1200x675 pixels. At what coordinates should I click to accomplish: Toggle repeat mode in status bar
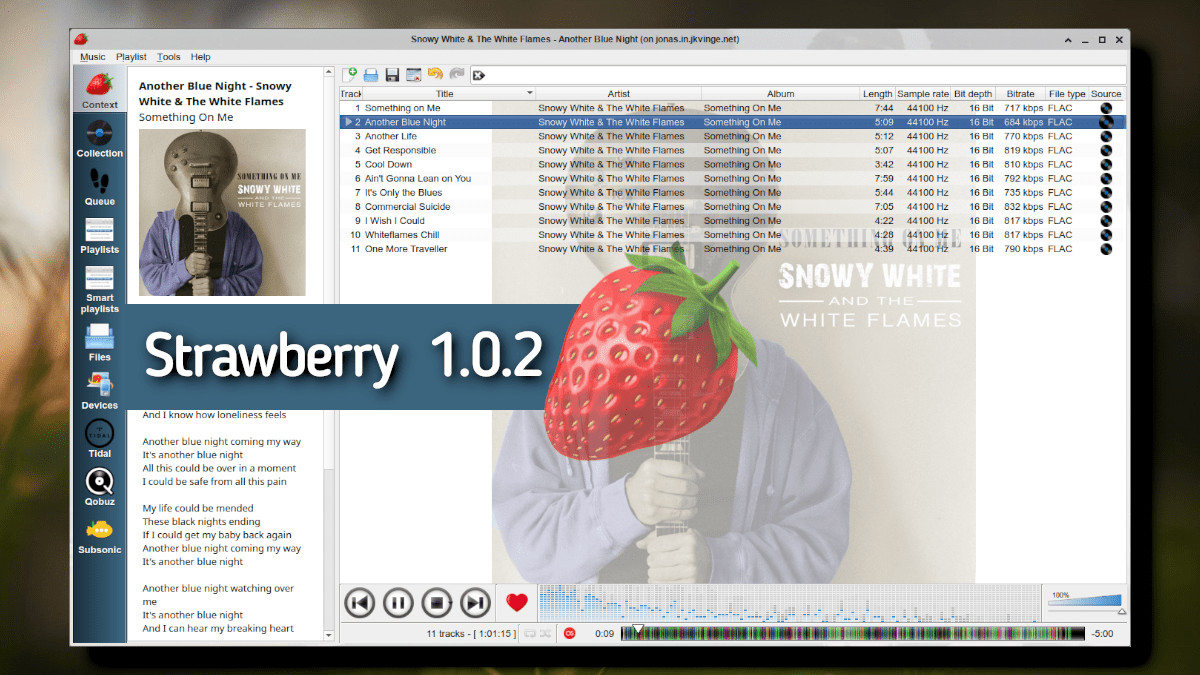[x=529, y=633]
